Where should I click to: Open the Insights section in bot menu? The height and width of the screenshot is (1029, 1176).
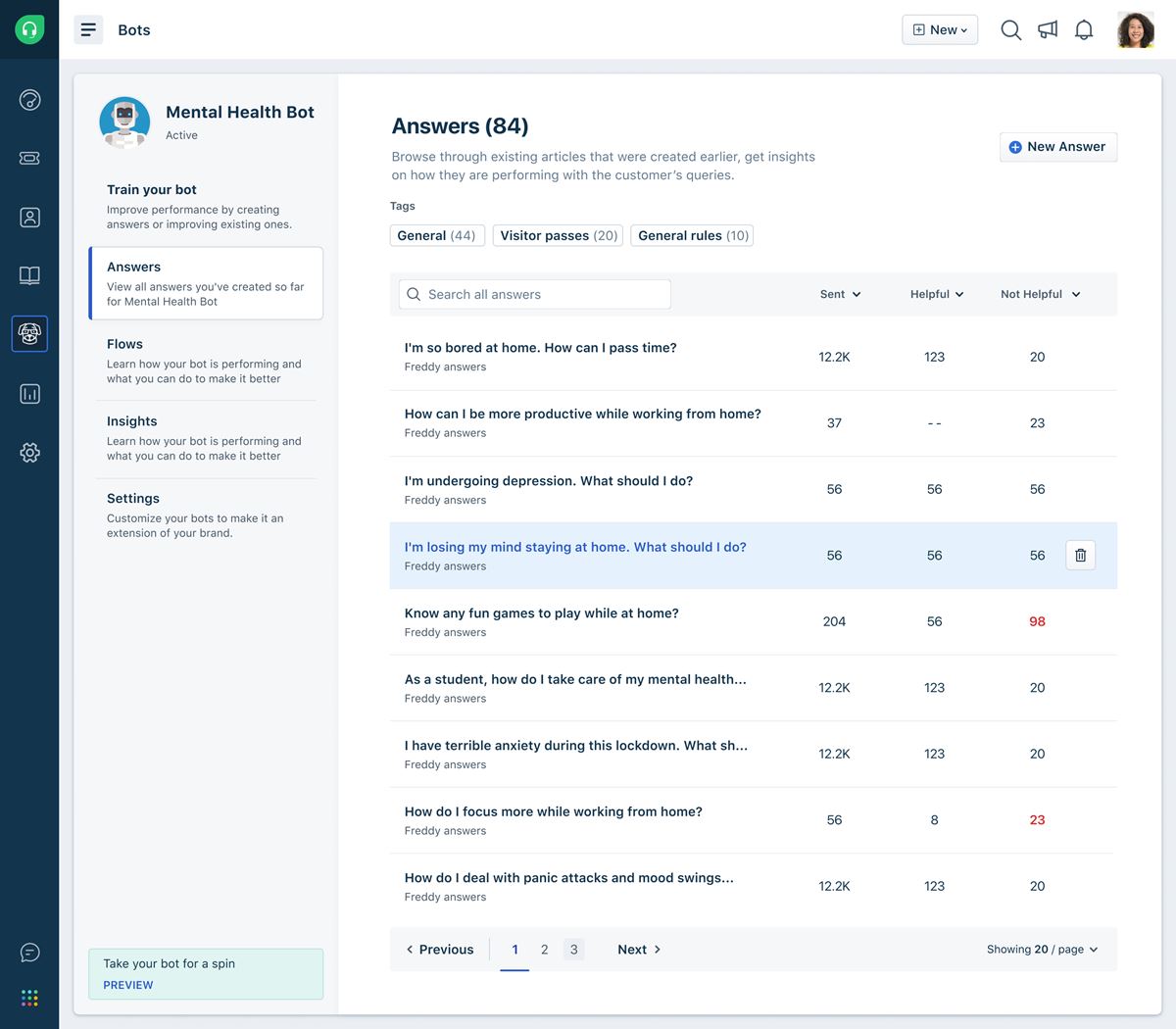click(205, 437)
